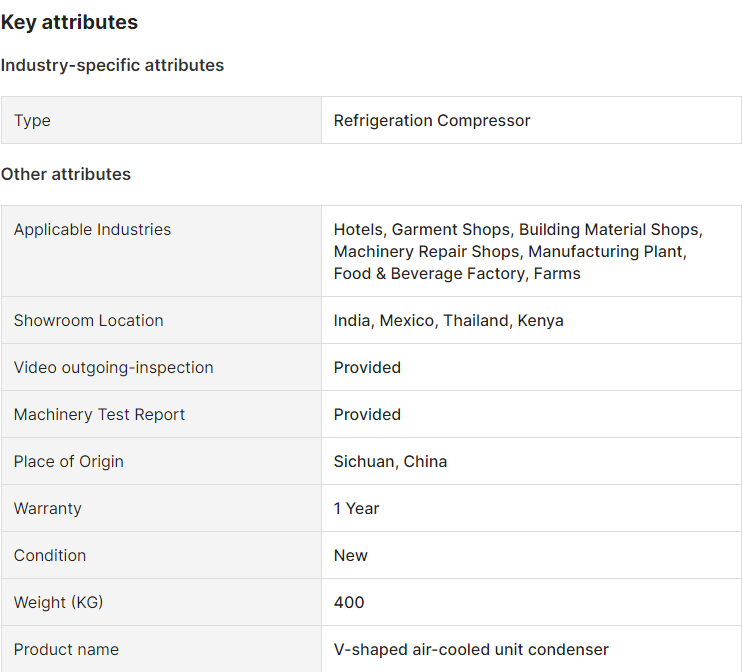Click the Video outgoing-inspection label

[x=113, y=367]
